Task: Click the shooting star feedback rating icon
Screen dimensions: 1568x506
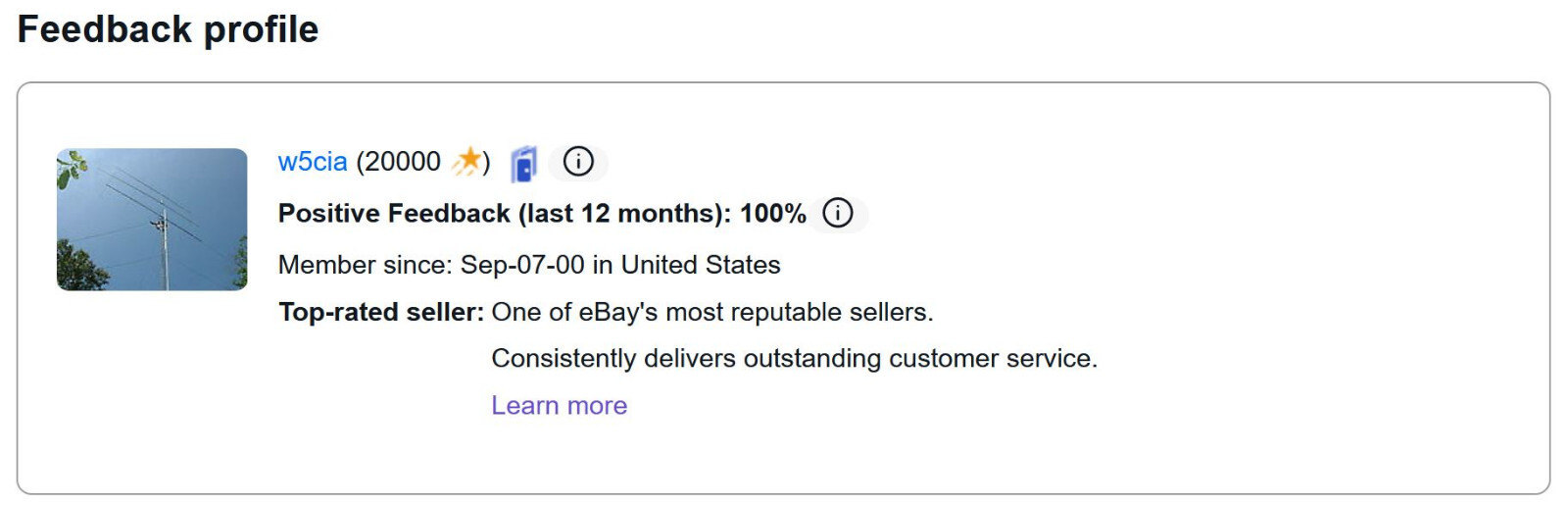Action: coord(468,161)
